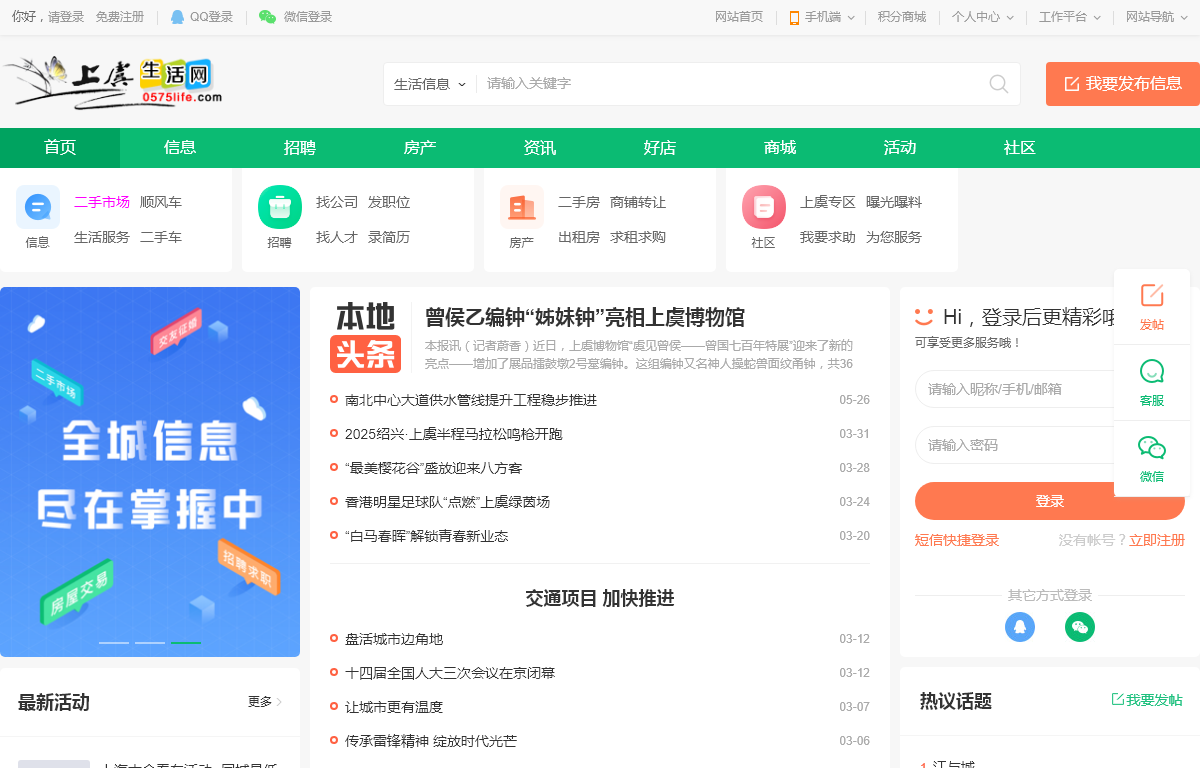Viewport: 1200px width, 768px height.
Task: Click the 微信 icon in floating sidebar
Action: point(1152,448)
